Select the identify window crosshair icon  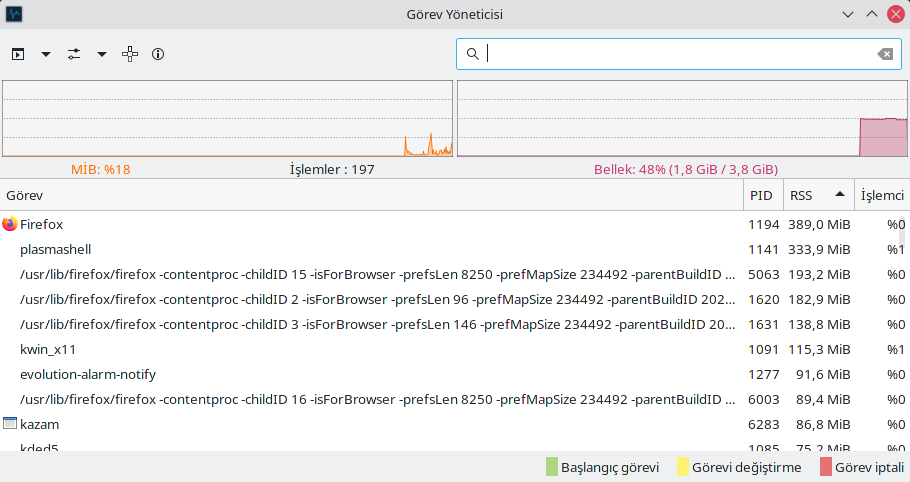click(x=130, y=54)
